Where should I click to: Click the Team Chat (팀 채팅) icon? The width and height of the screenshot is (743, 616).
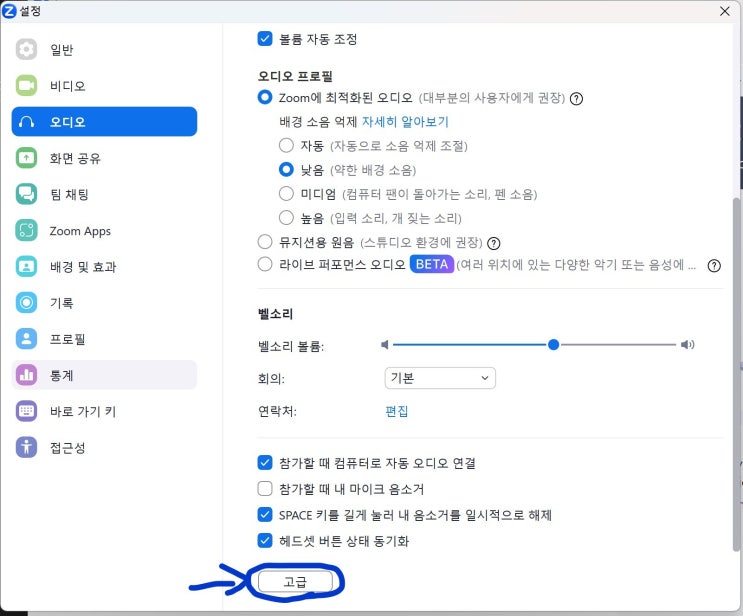pyautogui.click(x=26, y=194)
